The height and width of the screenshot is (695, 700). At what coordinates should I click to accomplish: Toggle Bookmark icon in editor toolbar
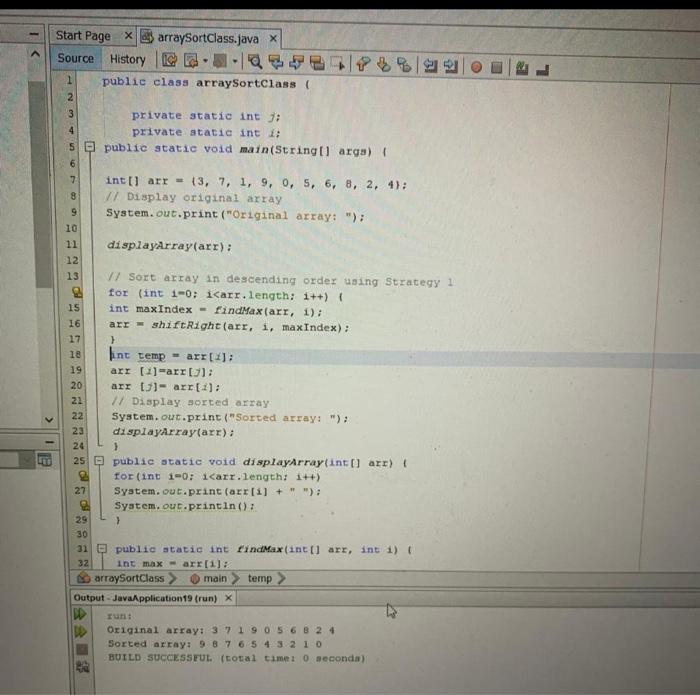tap(404, 66)
